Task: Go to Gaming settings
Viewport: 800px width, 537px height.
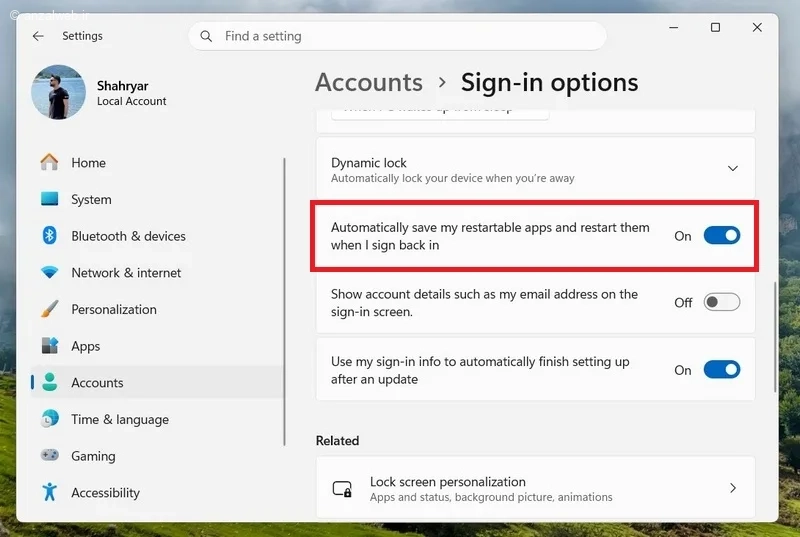Action: click(x=156, y=456)
